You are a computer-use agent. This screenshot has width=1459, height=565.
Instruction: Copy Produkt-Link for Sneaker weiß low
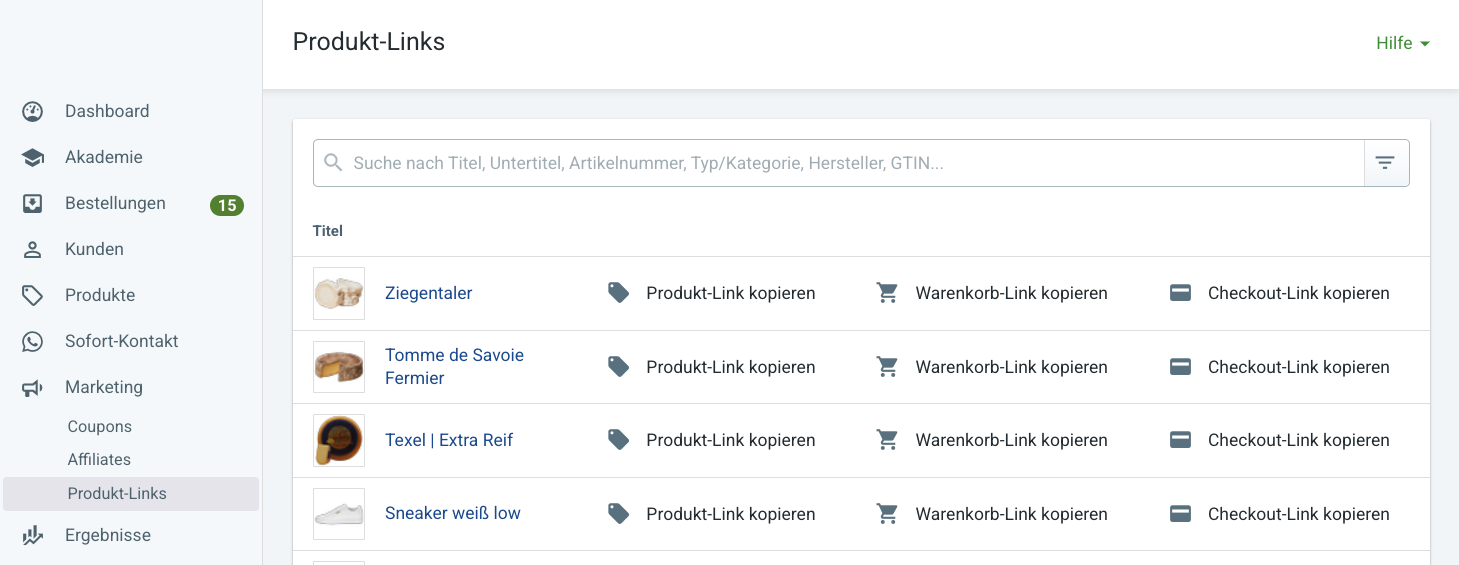click(731, 514)
